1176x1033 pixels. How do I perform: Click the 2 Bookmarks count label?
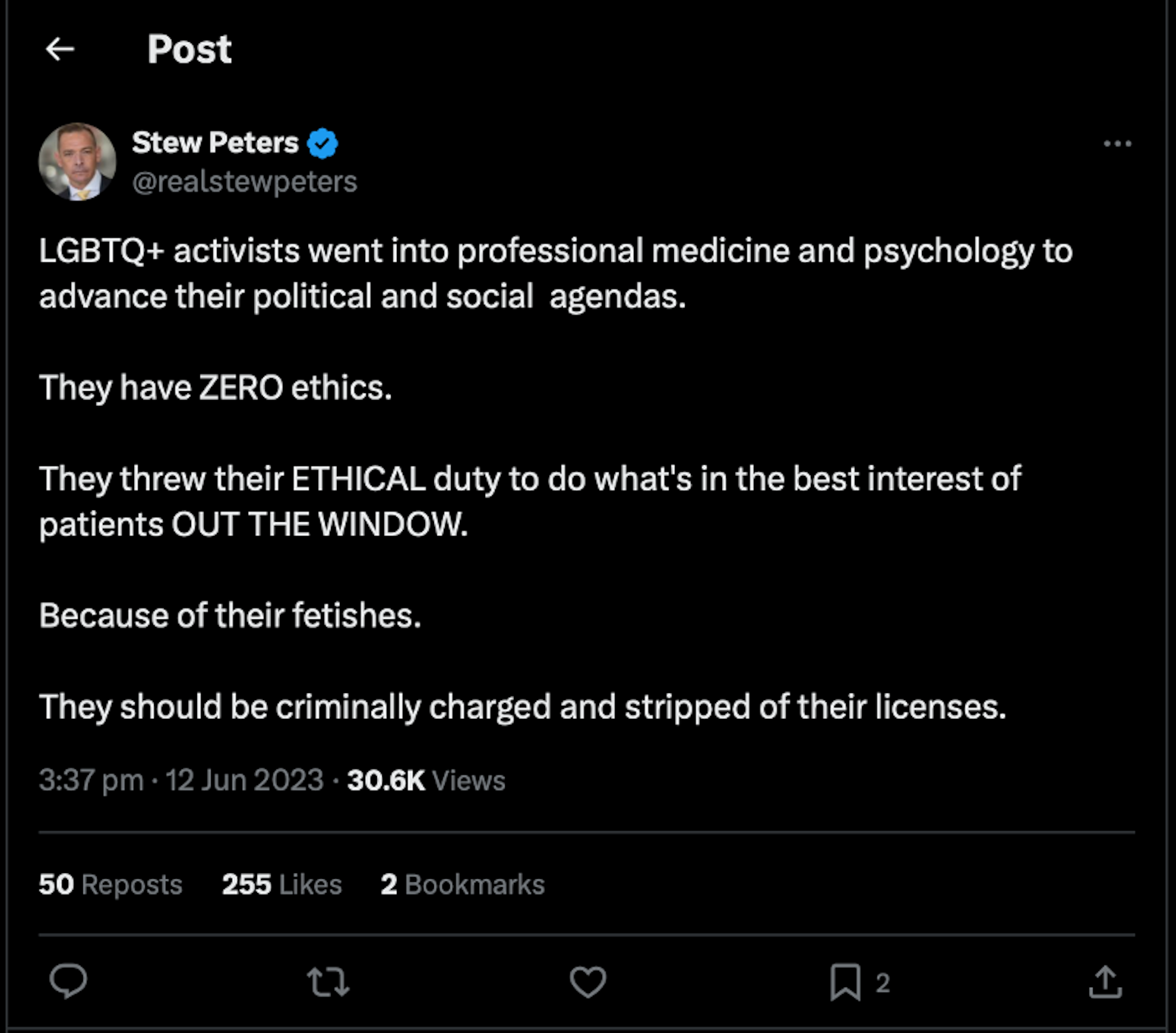click(462, 884)
